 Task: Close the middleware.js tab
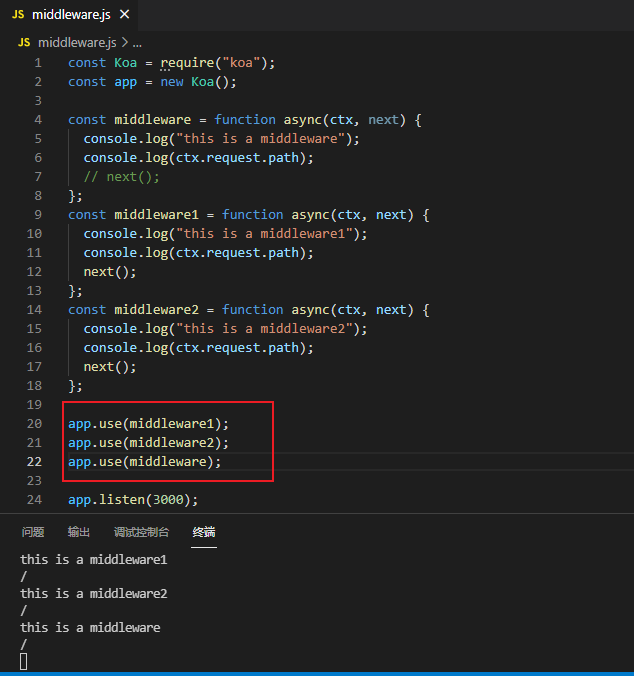click(x=125, y=14)
